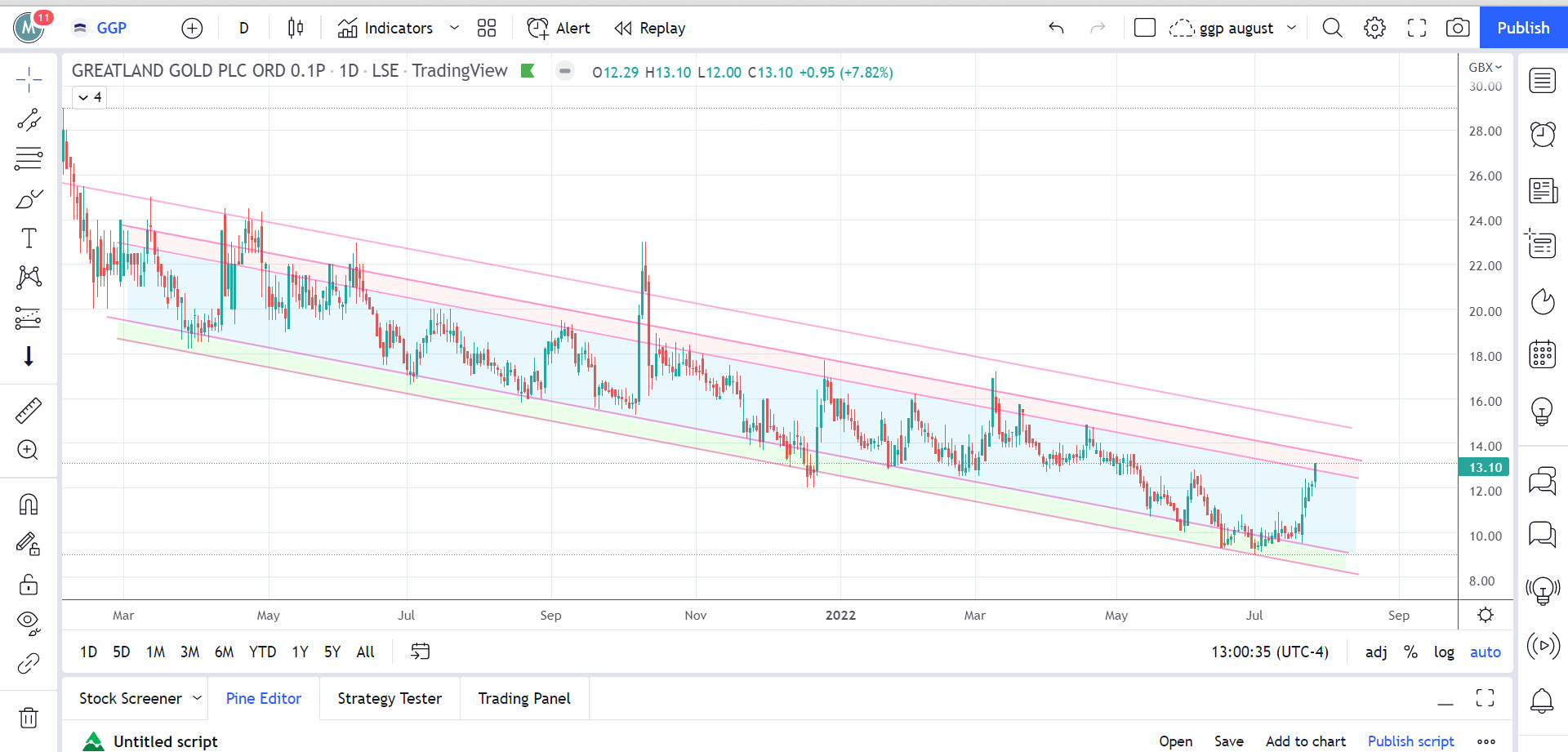The image size is (1568, 752).
Task: Activate the zoom in tool
Action: tap(29, 450)
